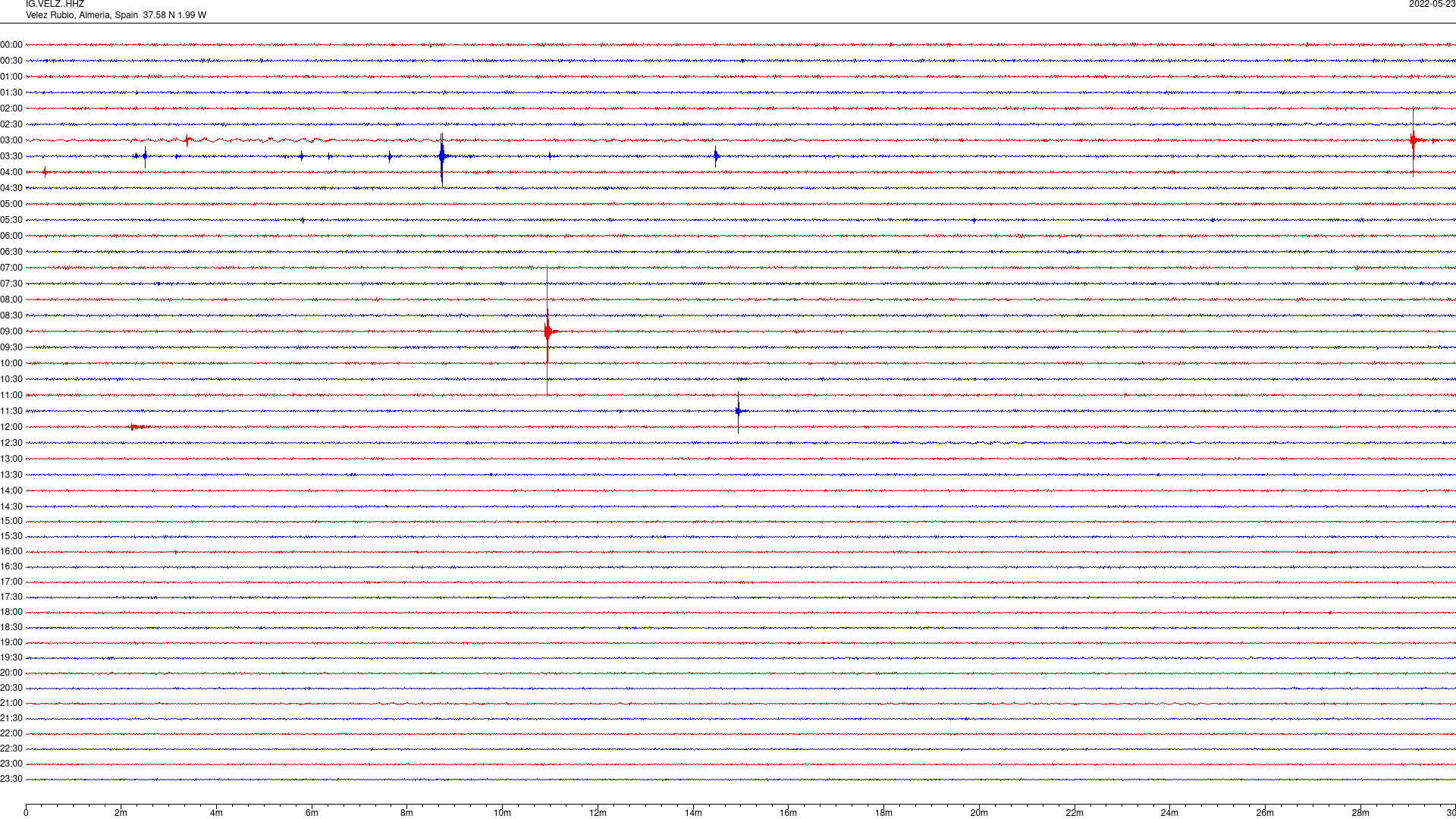Select the 16:00 time label
Image resolution: width=1456 pixels, height=819 pixels.
point(11,551)
